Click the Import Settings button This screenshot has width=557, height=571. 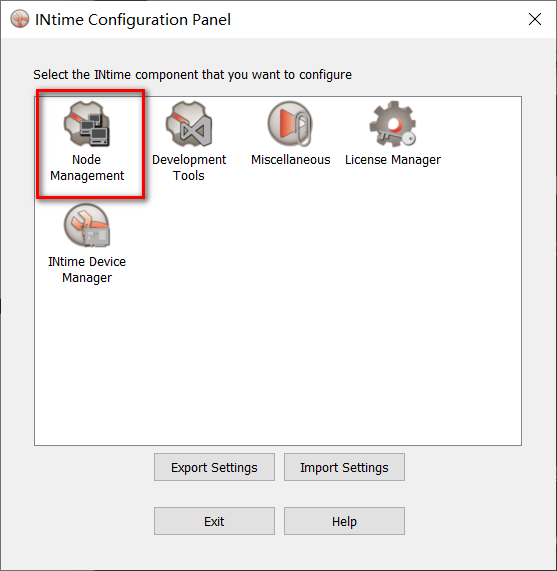pos(344,467)
